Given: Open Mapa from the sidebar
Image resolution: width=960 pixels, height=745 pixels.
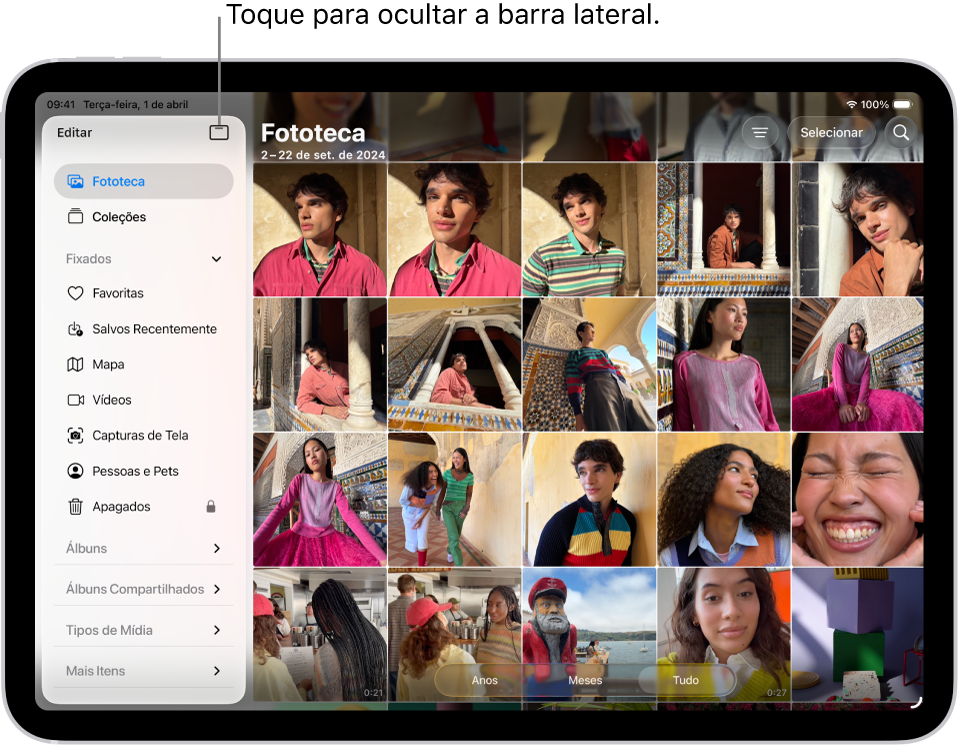Looking at the screenshot, I should [x=108, y=364].
